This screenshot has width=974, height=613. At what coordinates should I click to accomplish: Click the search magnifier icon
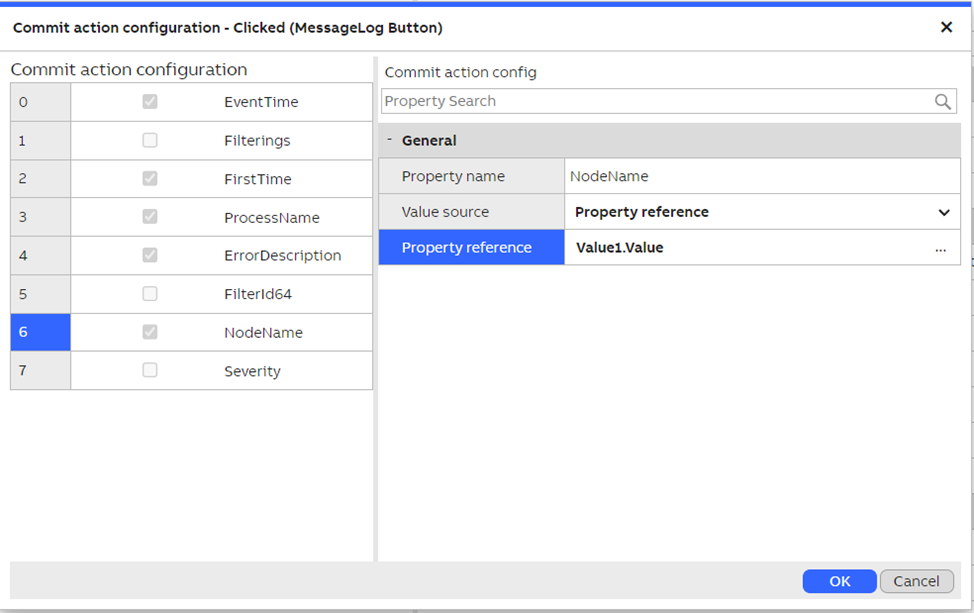point(942,101)
